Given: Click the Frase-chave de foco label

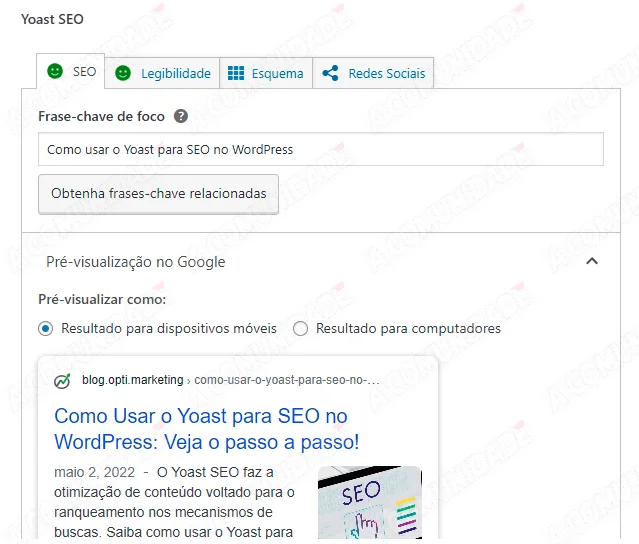Looking at the screenshot, I should pos(101,117).
